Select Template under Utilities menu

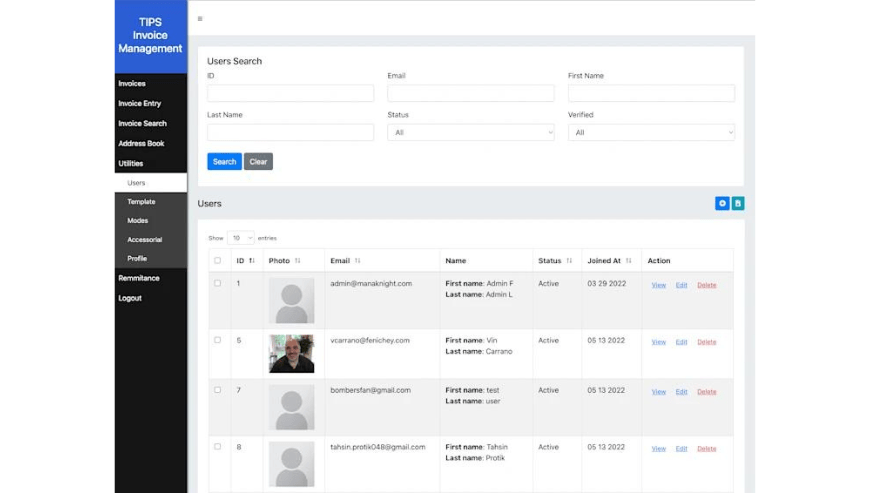point(141,202)
